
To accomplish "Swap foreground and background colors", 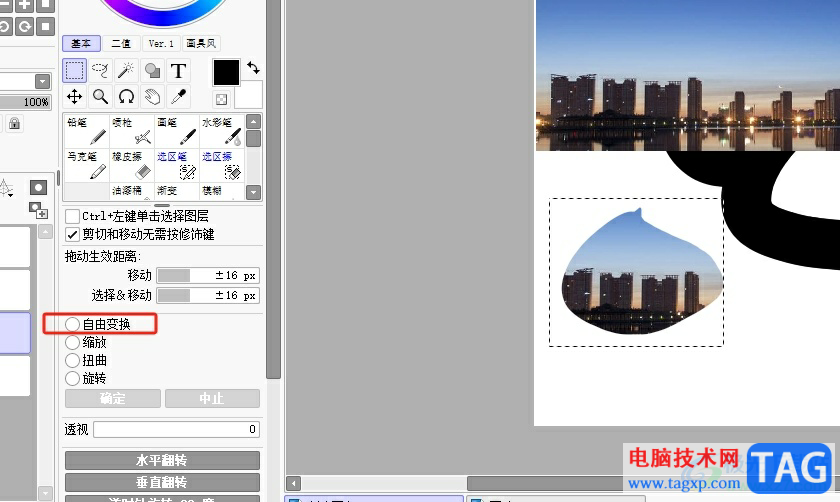I will pyautogui.click(x=253, y=68).
